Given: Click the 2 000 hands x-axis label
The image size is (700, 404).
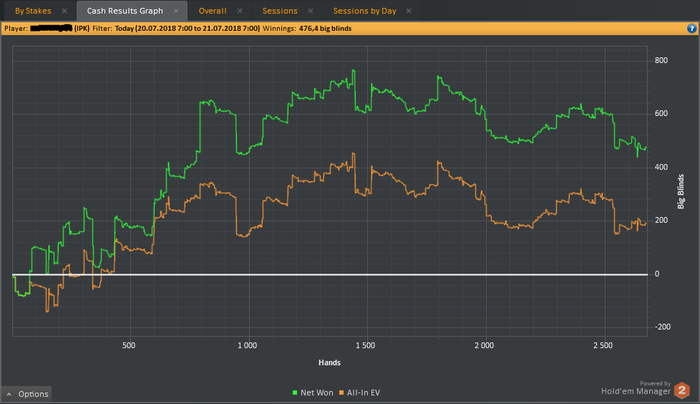Looking at the screenshot, I should coord(484,345).
